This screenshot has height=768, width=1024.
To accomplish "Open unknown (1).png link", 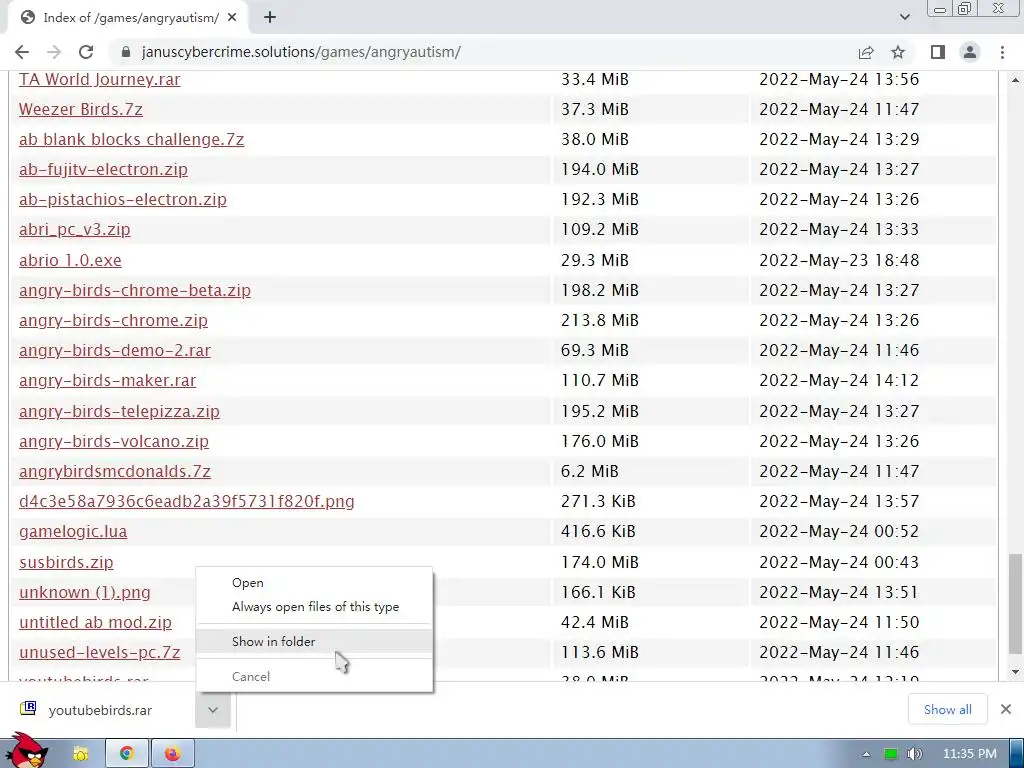I will (x=85, y=592).
